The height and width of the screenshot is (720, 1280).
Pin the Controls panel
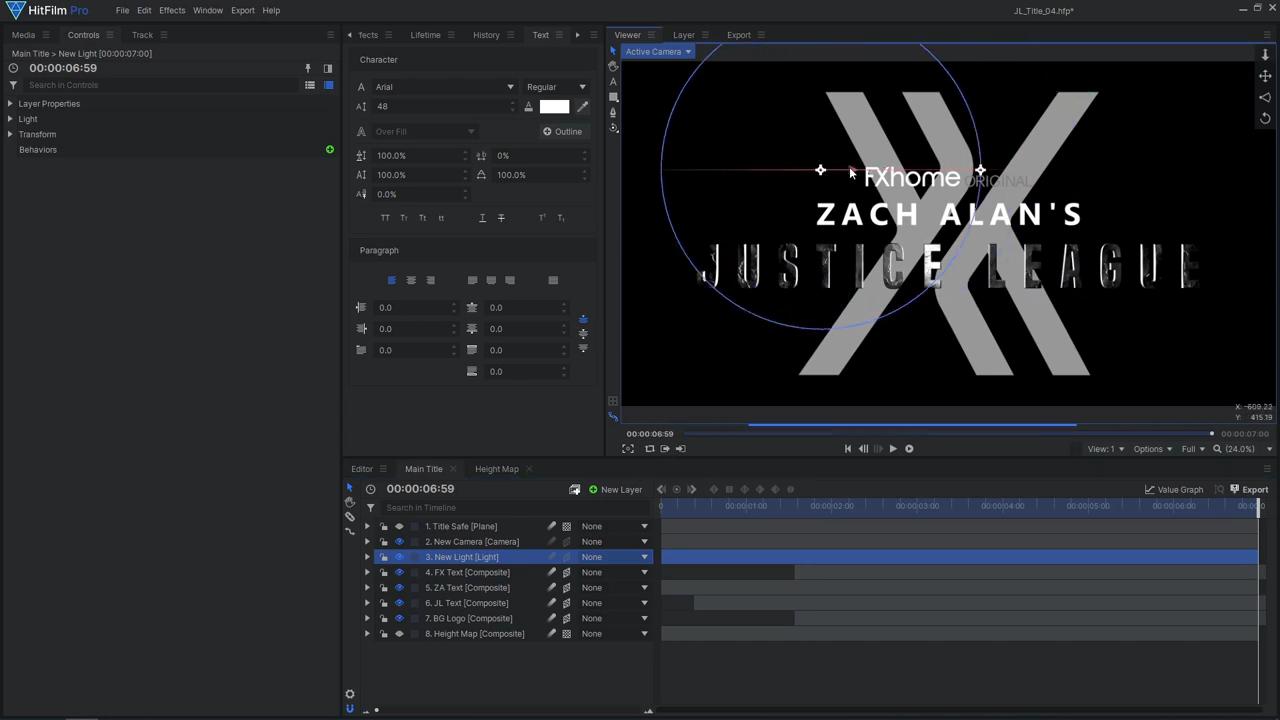pyautogui.click(x=308, y=68)
